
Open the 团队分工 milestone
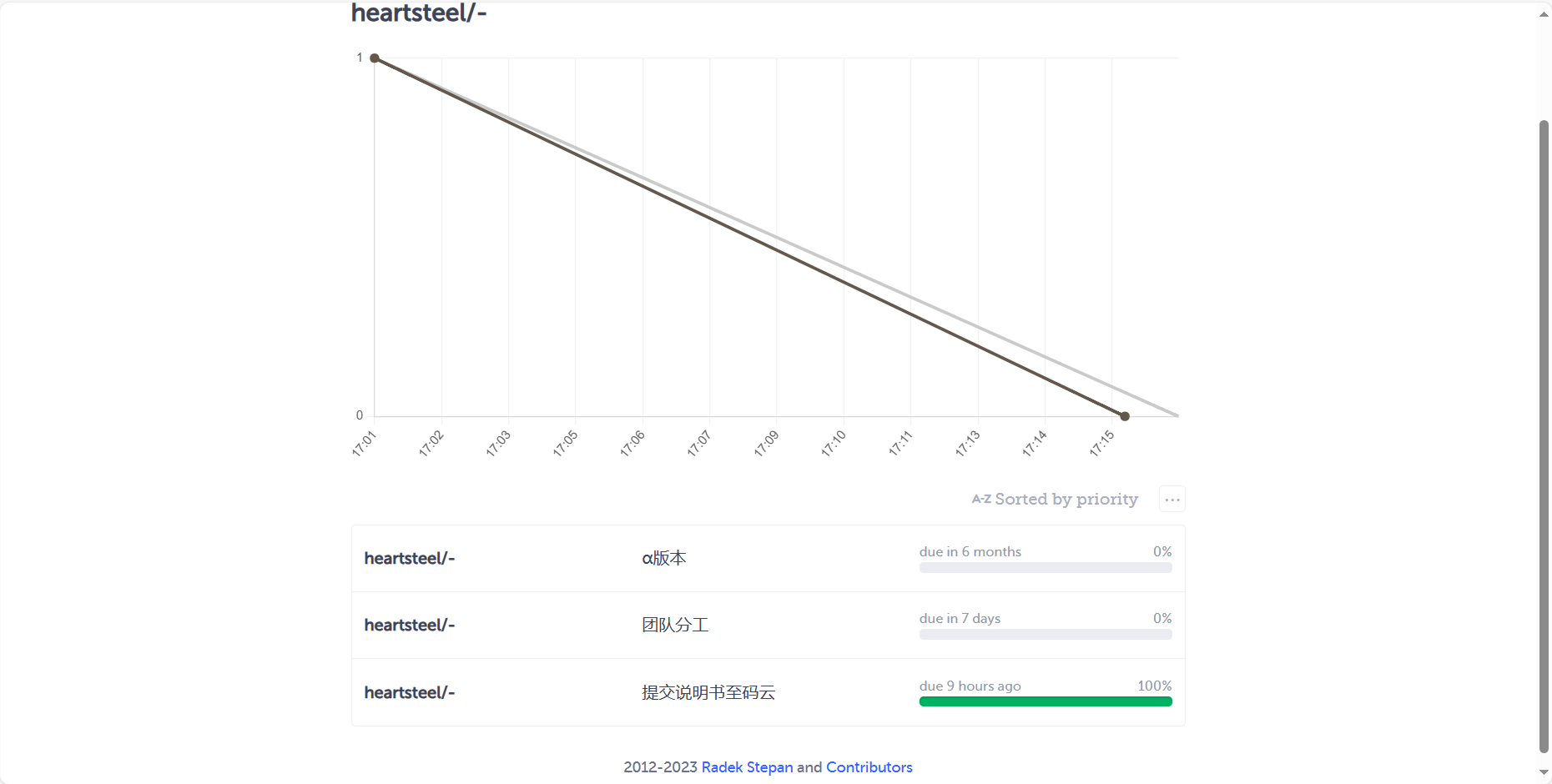[x=675, y=626]
